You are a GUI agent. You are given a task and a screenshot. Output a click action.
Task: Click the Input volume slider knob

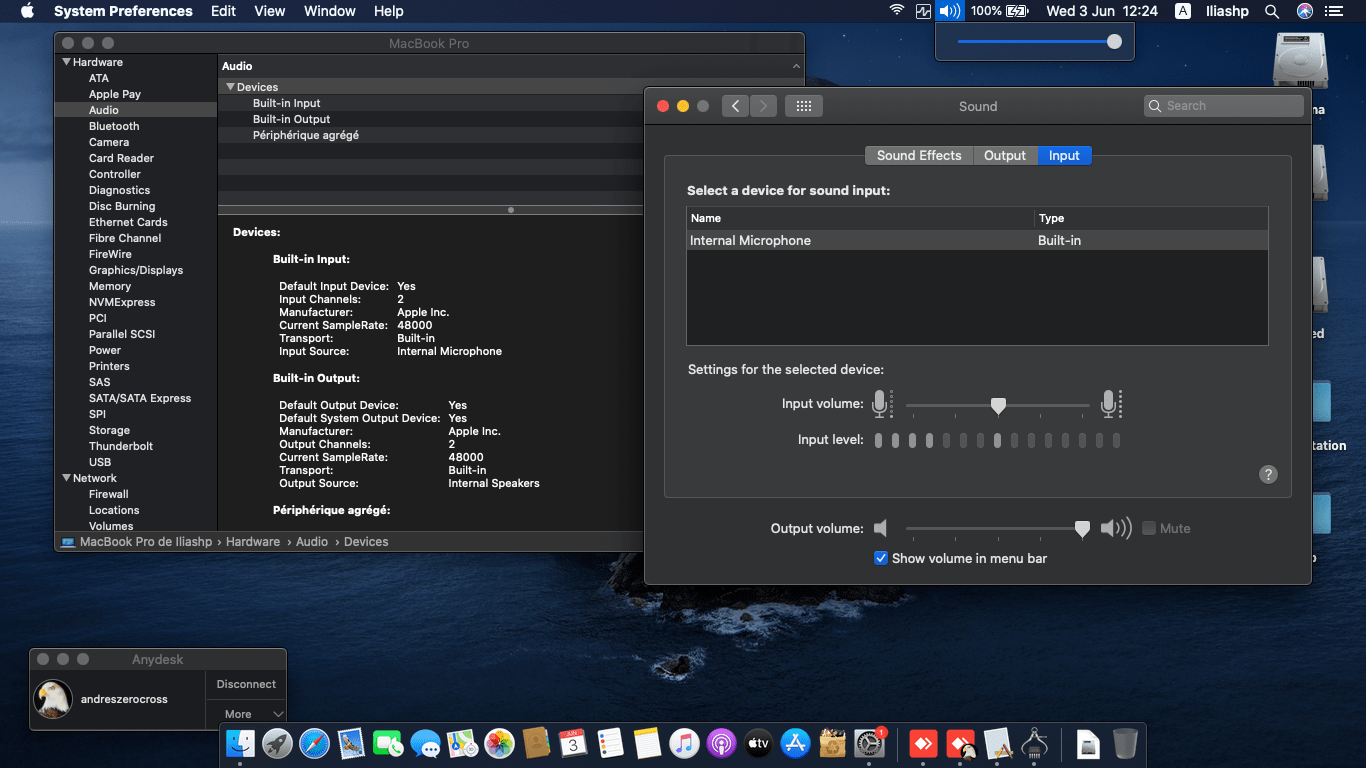coord(997,405)
